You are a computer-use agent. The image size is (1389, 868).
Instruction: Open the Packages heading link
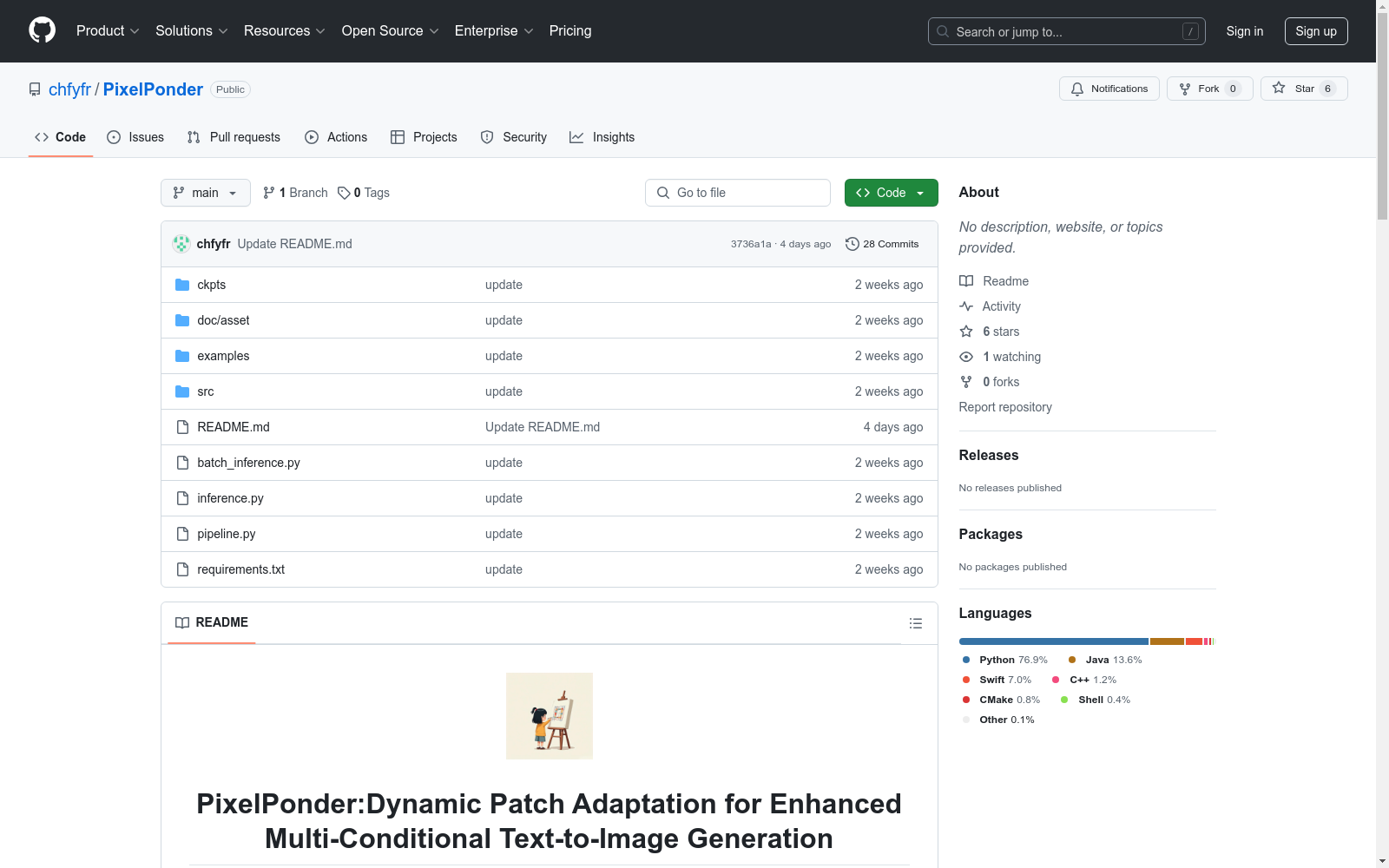pos(991,535)
